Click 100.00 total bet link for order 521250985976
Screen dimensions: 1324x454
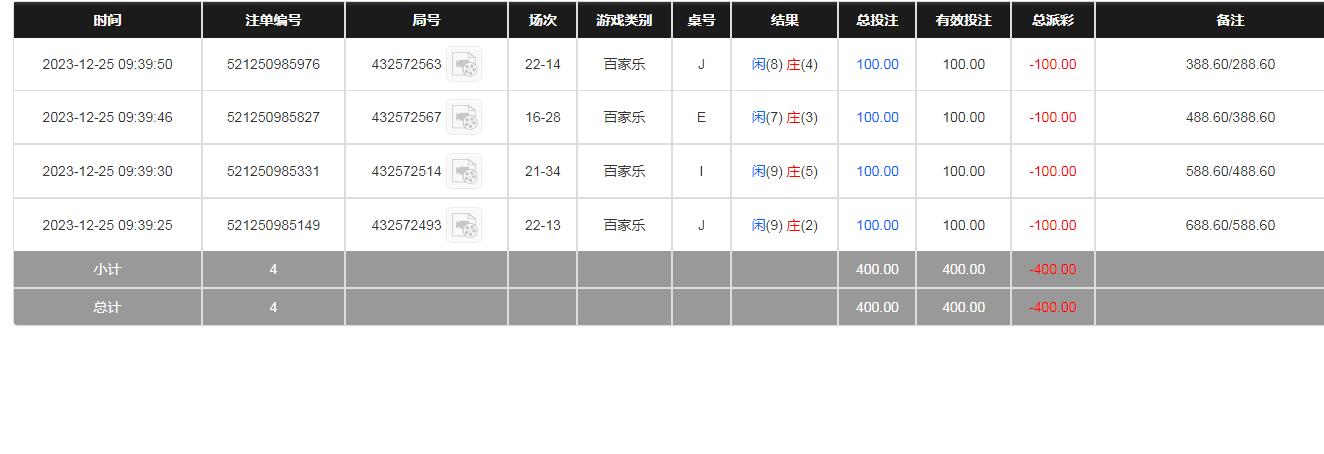pos(877,64)
